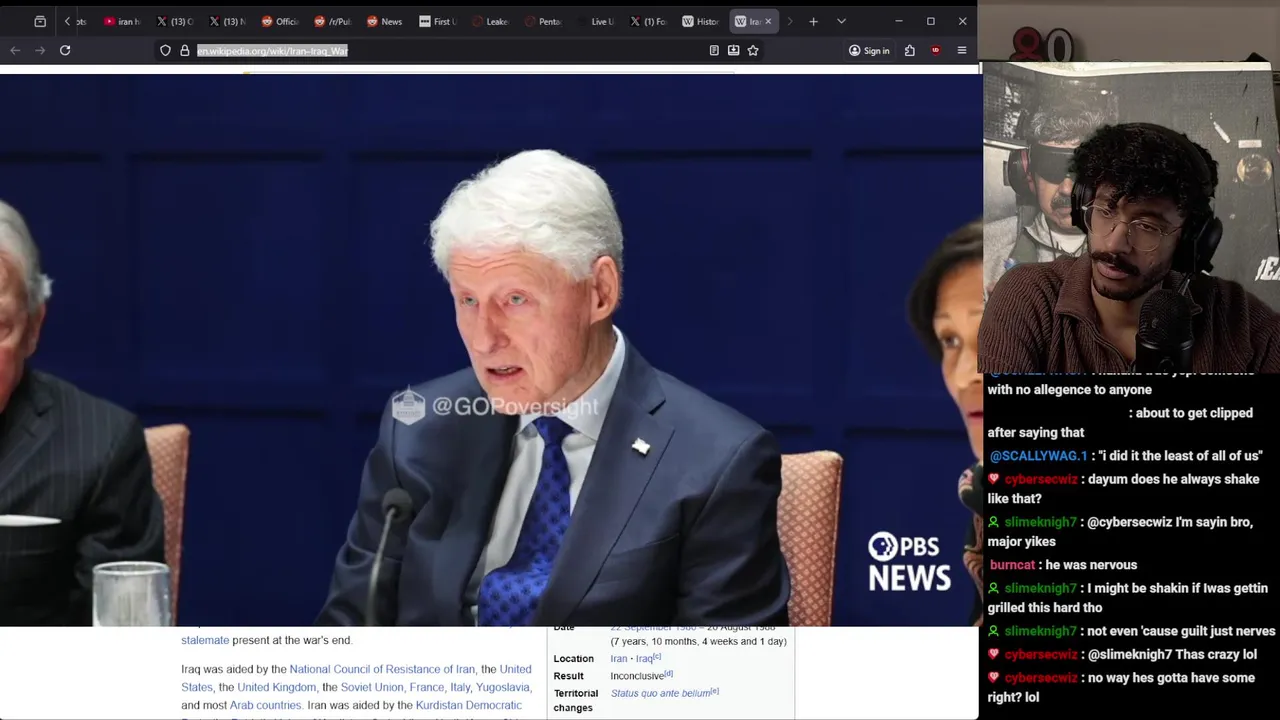Click the tracking protection shield icon
This screenshot has width=1280, height=720.
coord(165,50)
